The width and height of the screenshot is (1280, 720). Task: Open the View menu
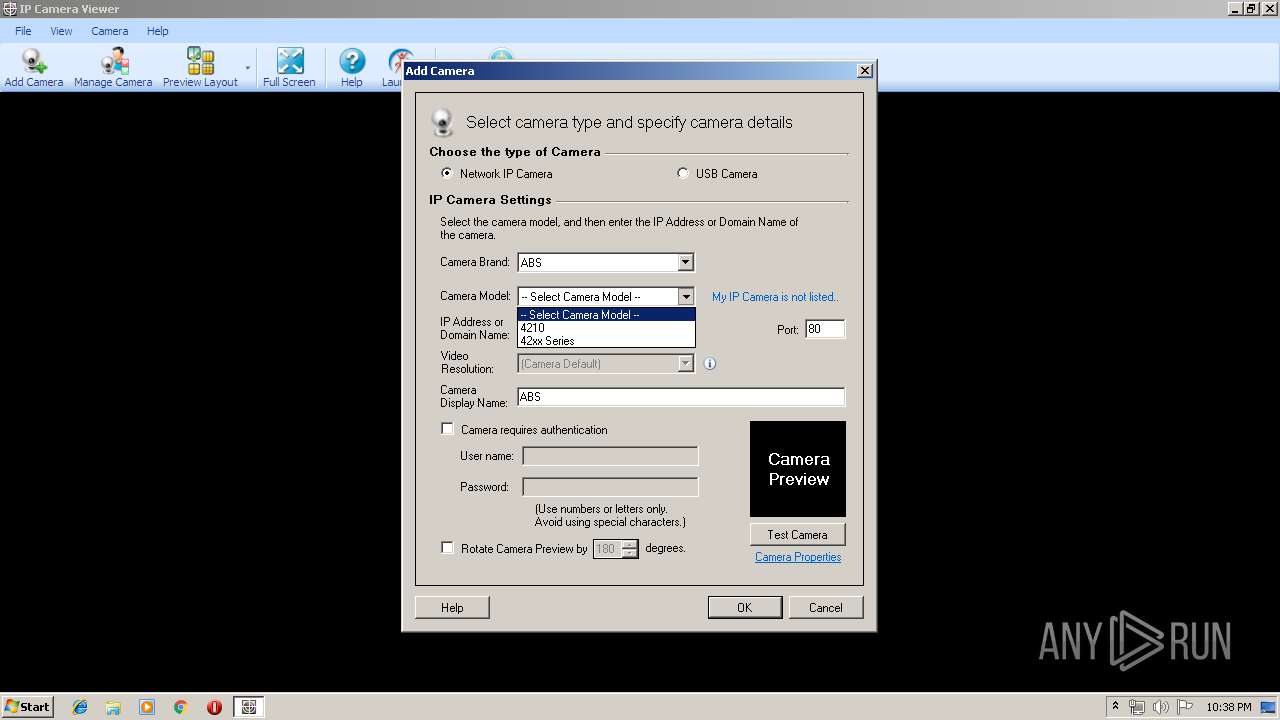tap(61, 31)
